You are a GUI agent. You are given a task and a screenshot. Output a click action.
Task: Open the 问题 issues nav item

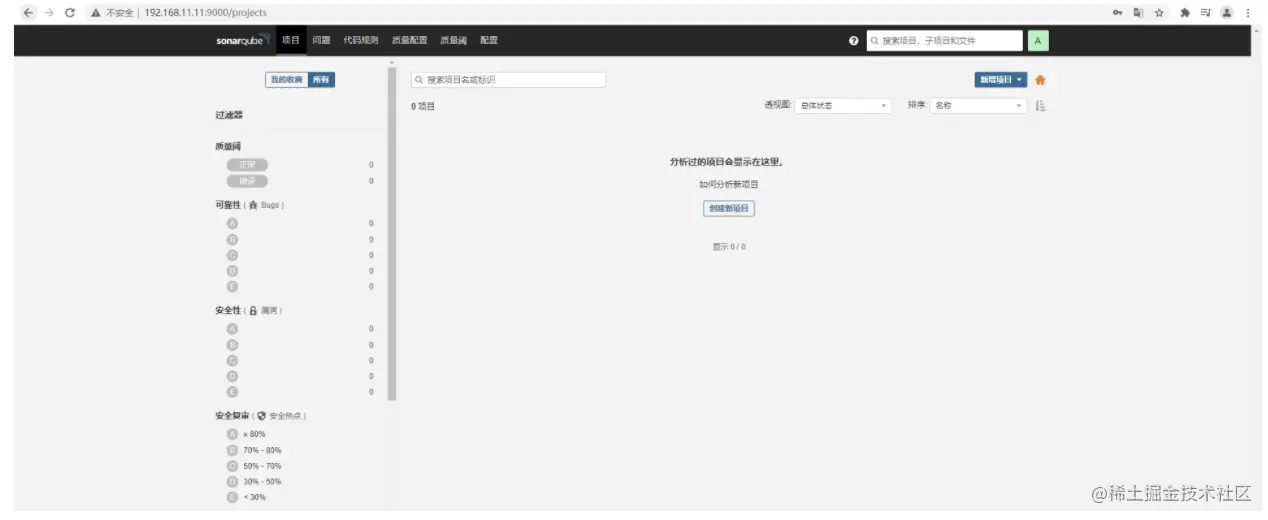(x=321, y=41)
